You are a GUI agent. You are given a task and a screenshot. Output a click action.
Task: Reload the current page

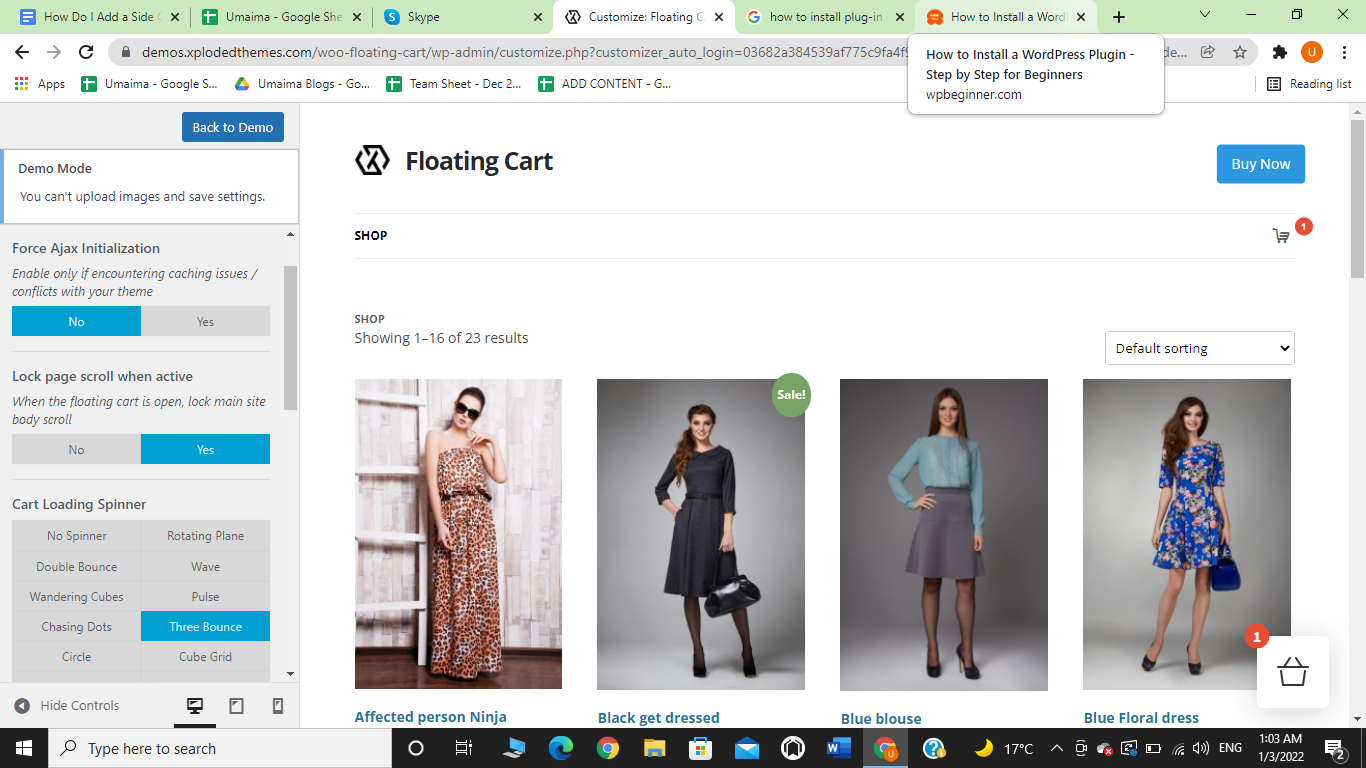point(86,52)
